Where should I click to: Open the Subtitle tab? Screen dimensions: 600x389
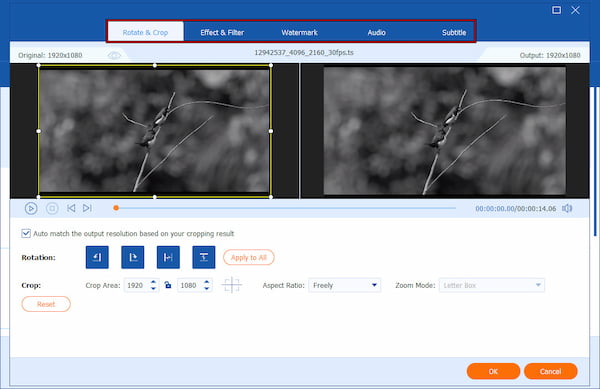click(x=454, y=33)
